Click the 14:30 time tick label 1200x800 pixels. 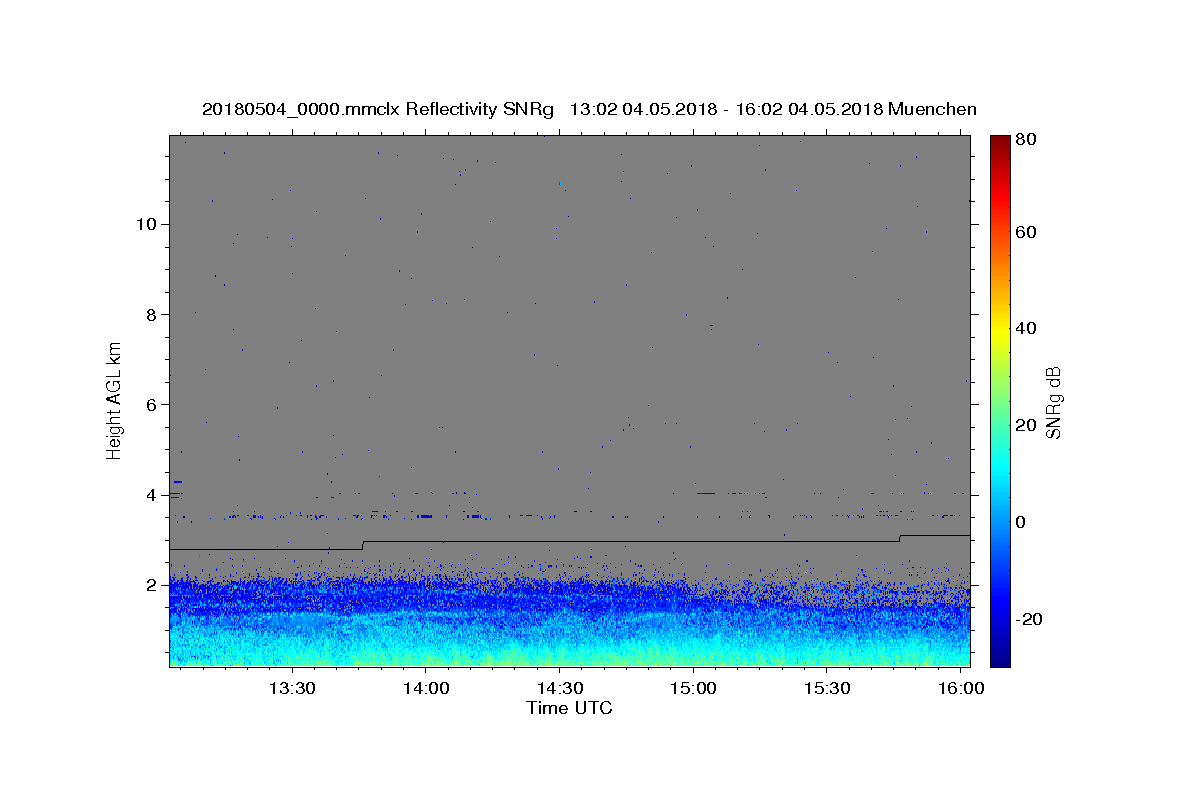click(x=560, y=688)
